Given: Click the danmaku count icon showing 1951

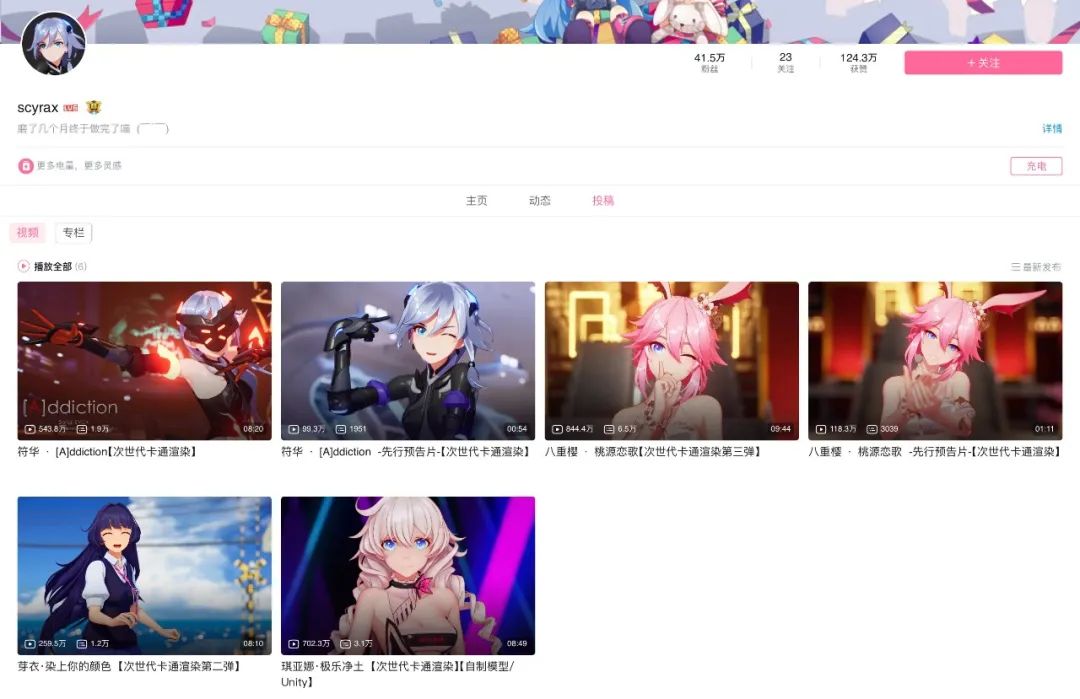Looking at the screenshot, I should tap(341, 429).
